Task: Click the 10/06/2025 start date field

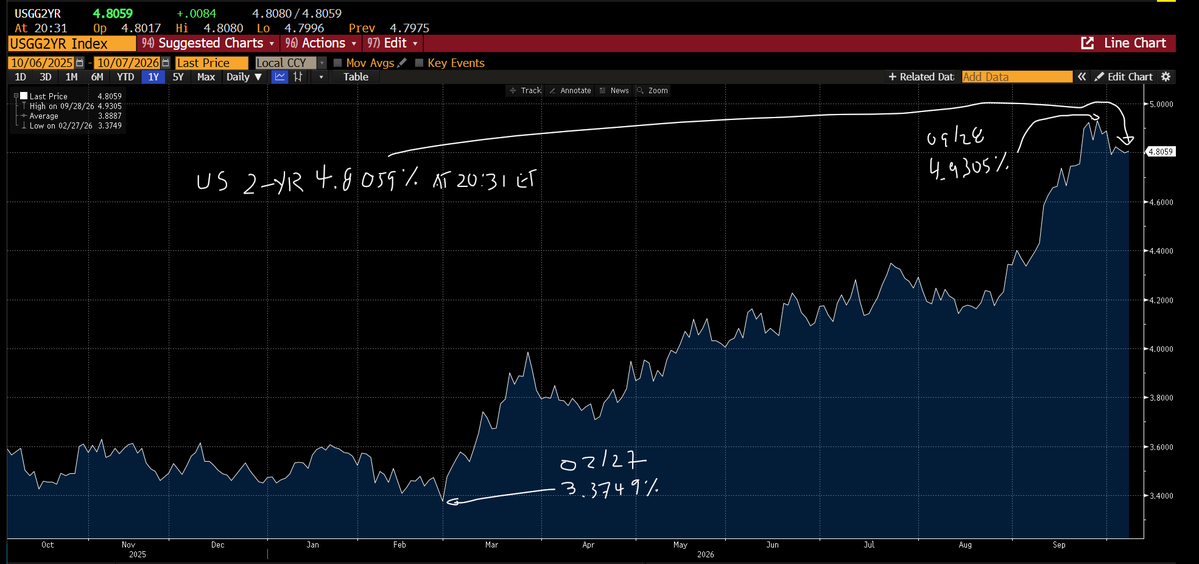Action: pos(41,63)
